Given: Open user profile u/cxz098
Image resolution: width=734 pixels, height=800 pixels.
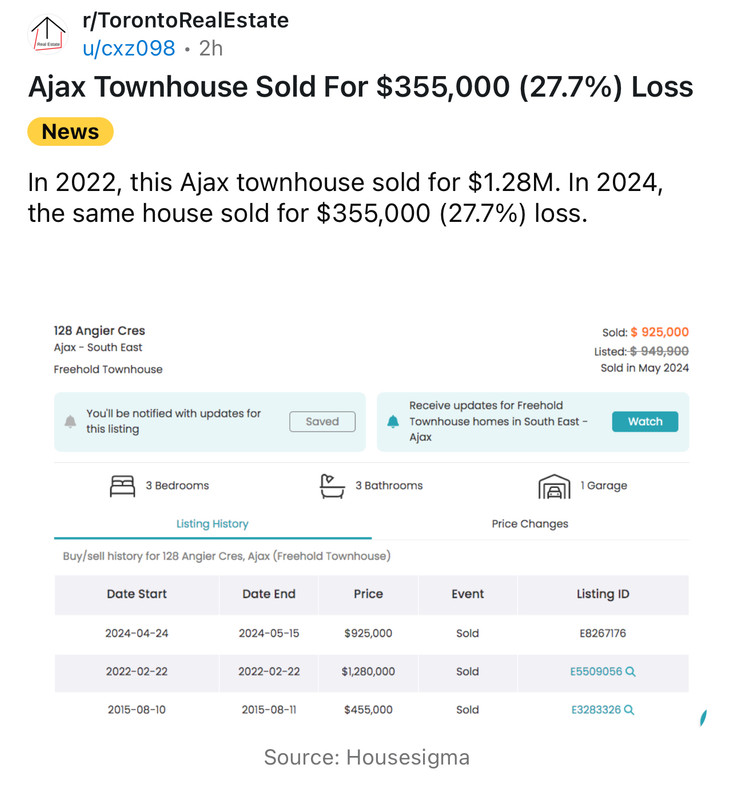Looking at the screenshot, I should point(129,48).
